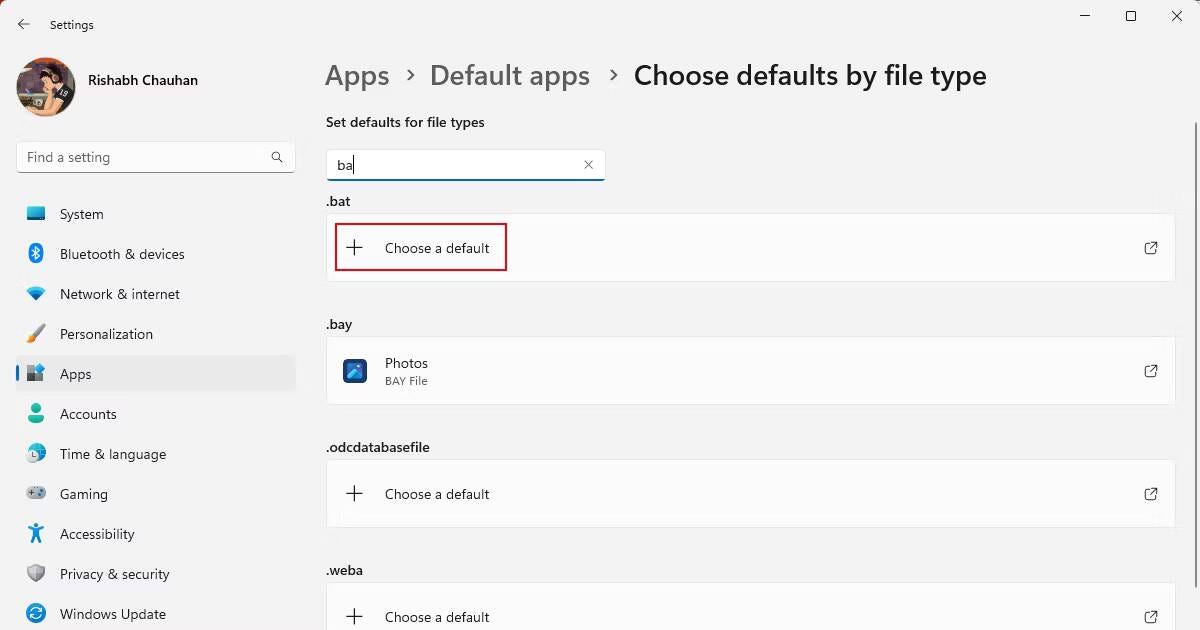Click the Photos app icon for .bay
The height and width of the screenshot is (630, 1200).
tap(355, 370)
